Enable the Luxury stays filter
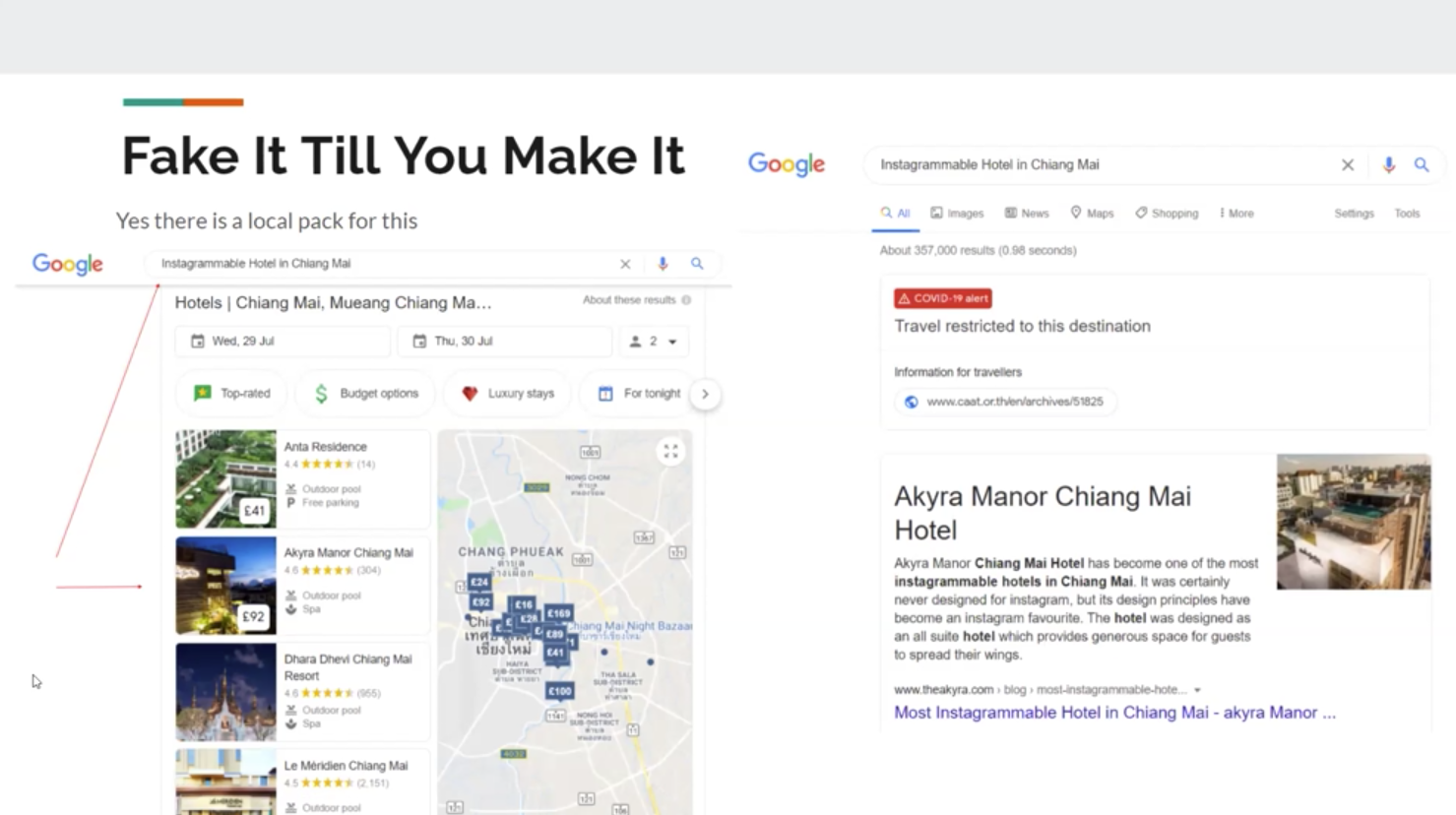1456x815 pixels. coord(508,394)
